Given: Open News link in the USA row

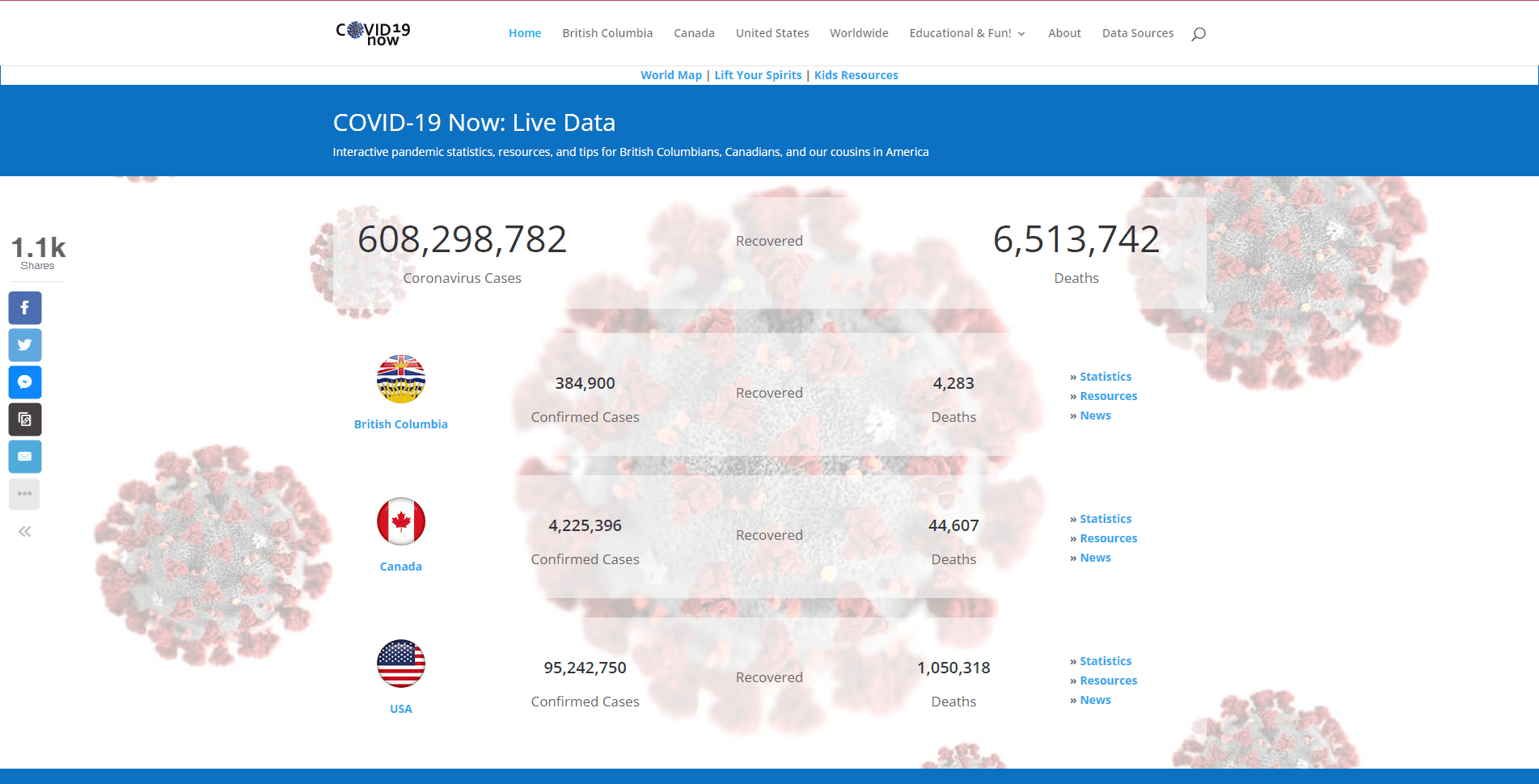Looking at the screenshot, I should [1096, 700].
